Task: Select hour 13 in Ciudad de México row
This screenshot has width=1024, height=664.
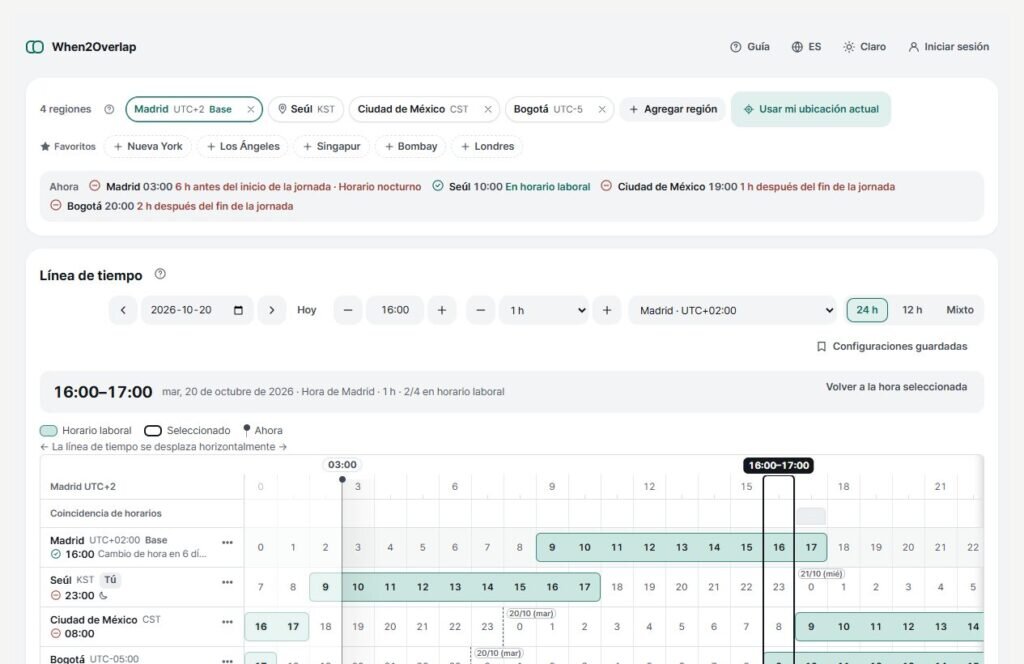Action: pos(940,627)
